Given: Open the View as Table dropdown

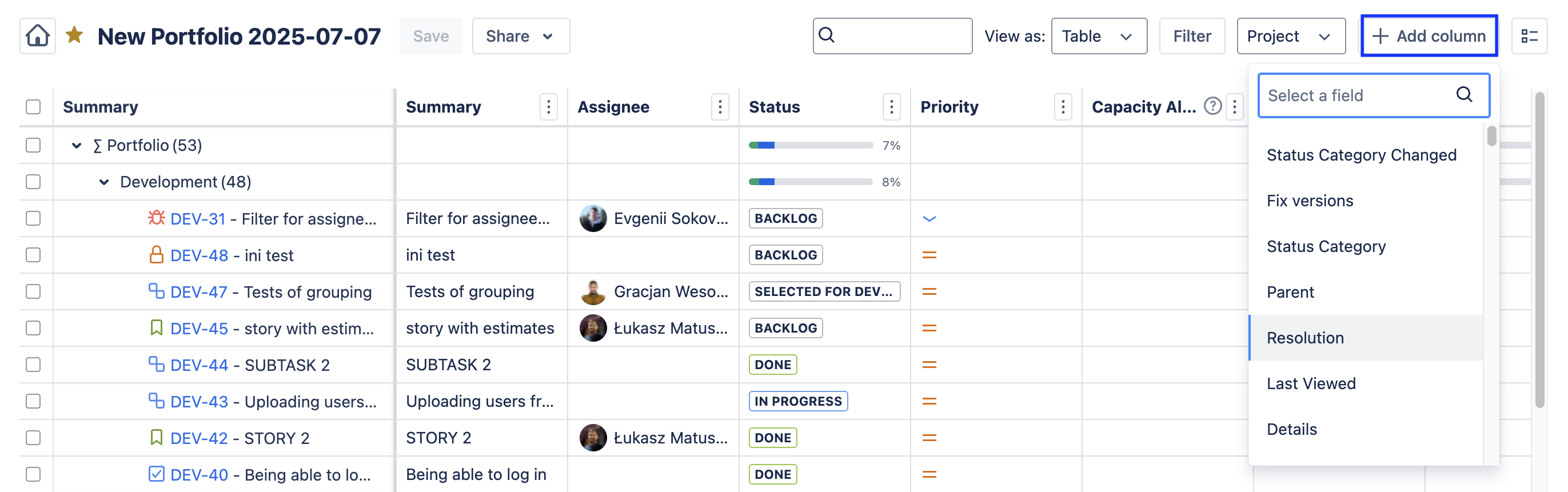Looking at the screenshot, I should (x=1098, y=36).
